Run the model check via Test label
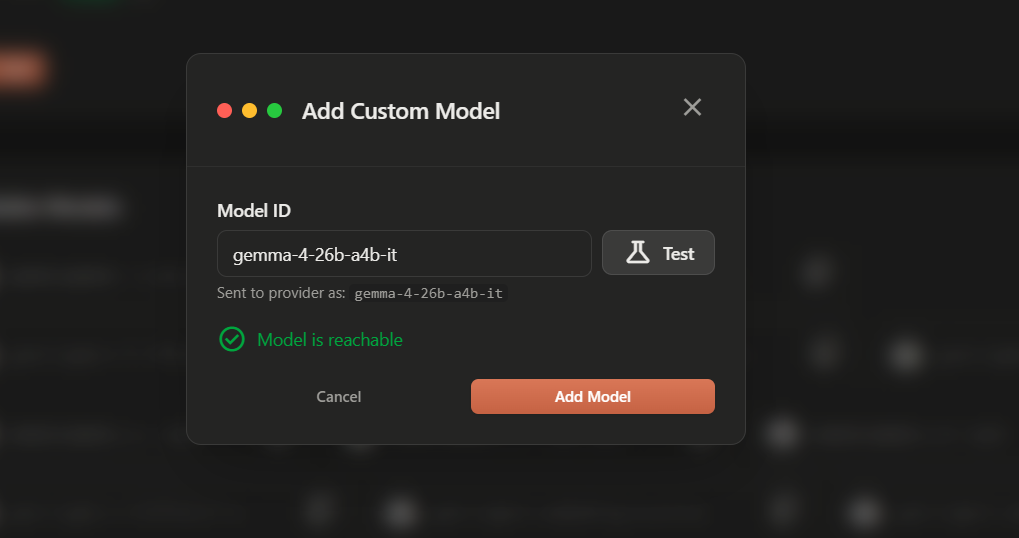The width and height of the screenshot is (1019, 538). click(x=678, y=254)
